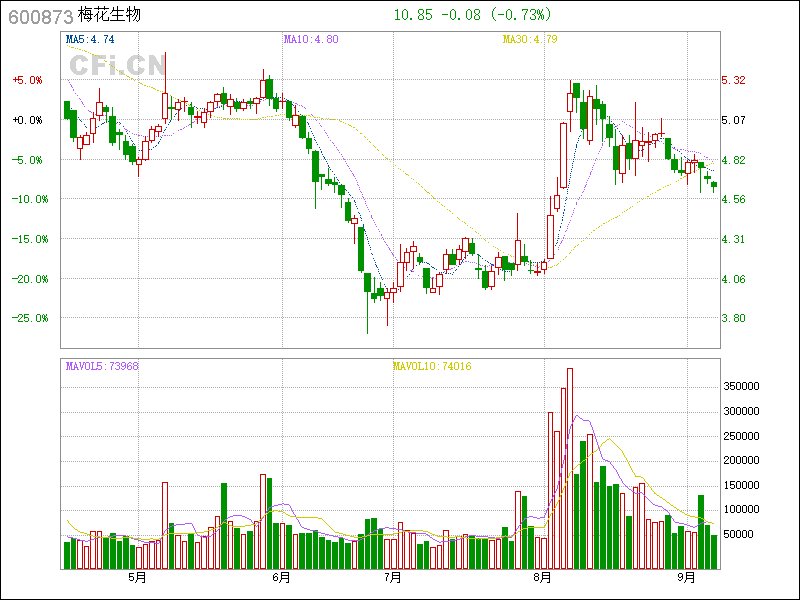800x600 pixels.
Task: Select the 6月 date marker
Action: [282, 578]
